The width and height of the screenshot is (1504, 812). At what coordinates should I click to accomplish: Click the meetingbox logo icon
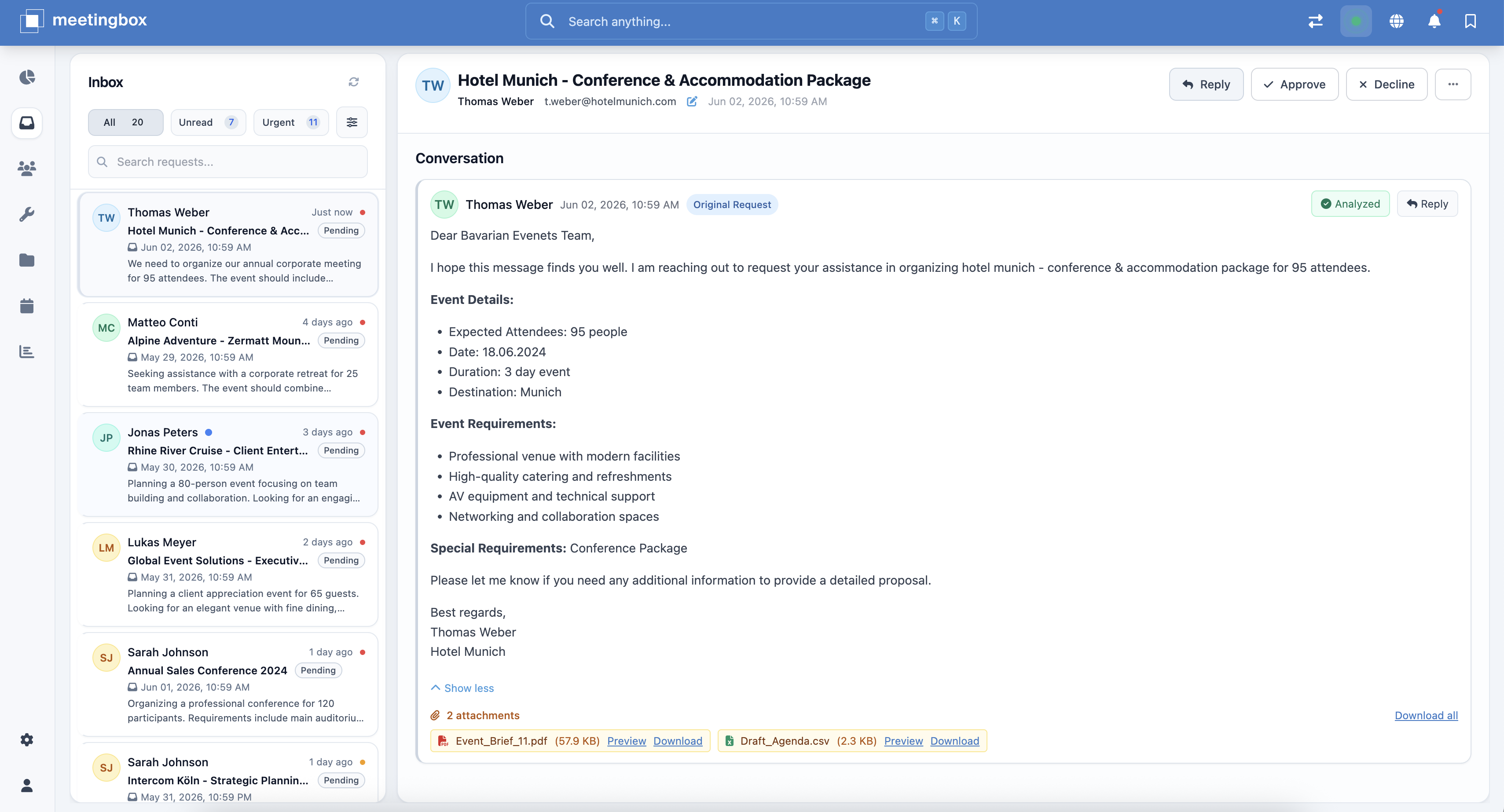tap(32, 21)
